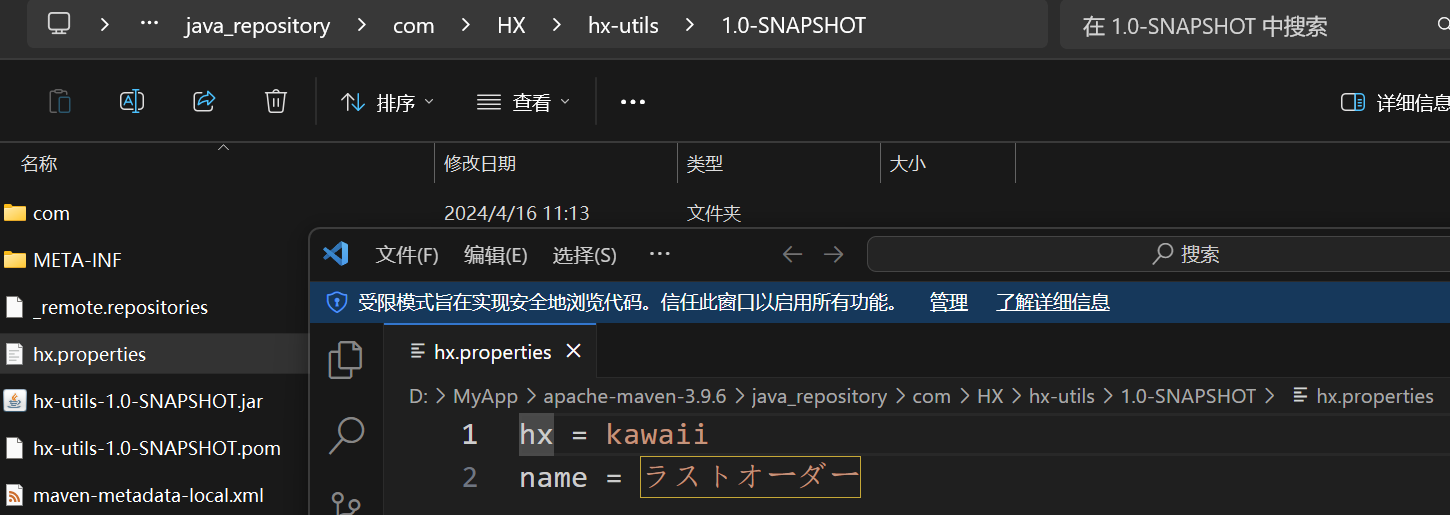This screenshot has width=1450, height=515.
Task: Close the hx.properties editor tab
Action: pos(574,351)
